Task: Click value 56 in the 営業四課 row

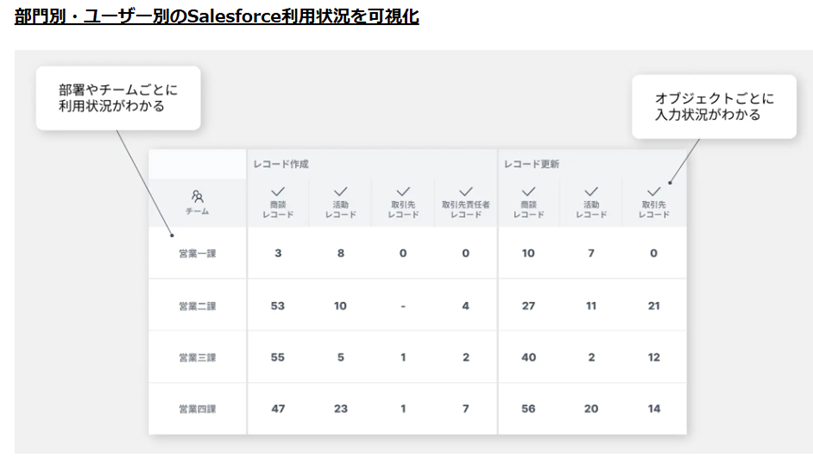Action: [528, 409]
